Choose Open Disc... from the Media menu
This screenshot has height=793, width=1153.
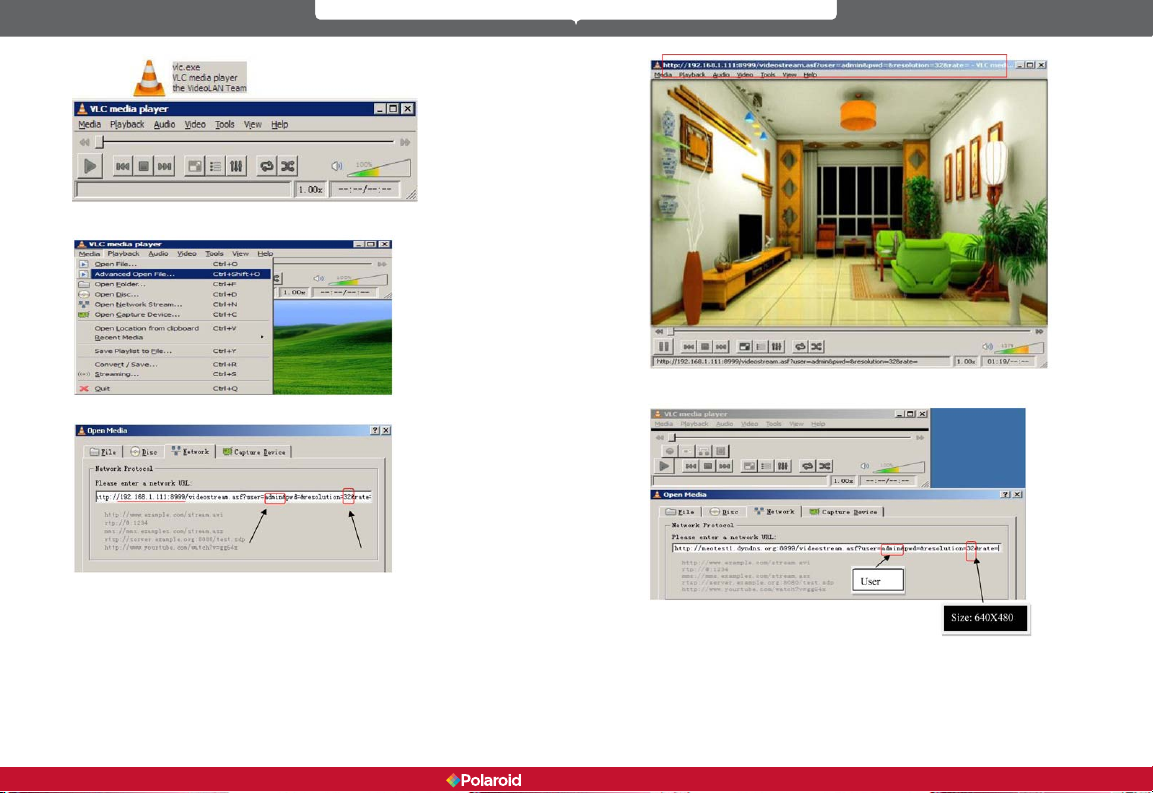(174, 294)
